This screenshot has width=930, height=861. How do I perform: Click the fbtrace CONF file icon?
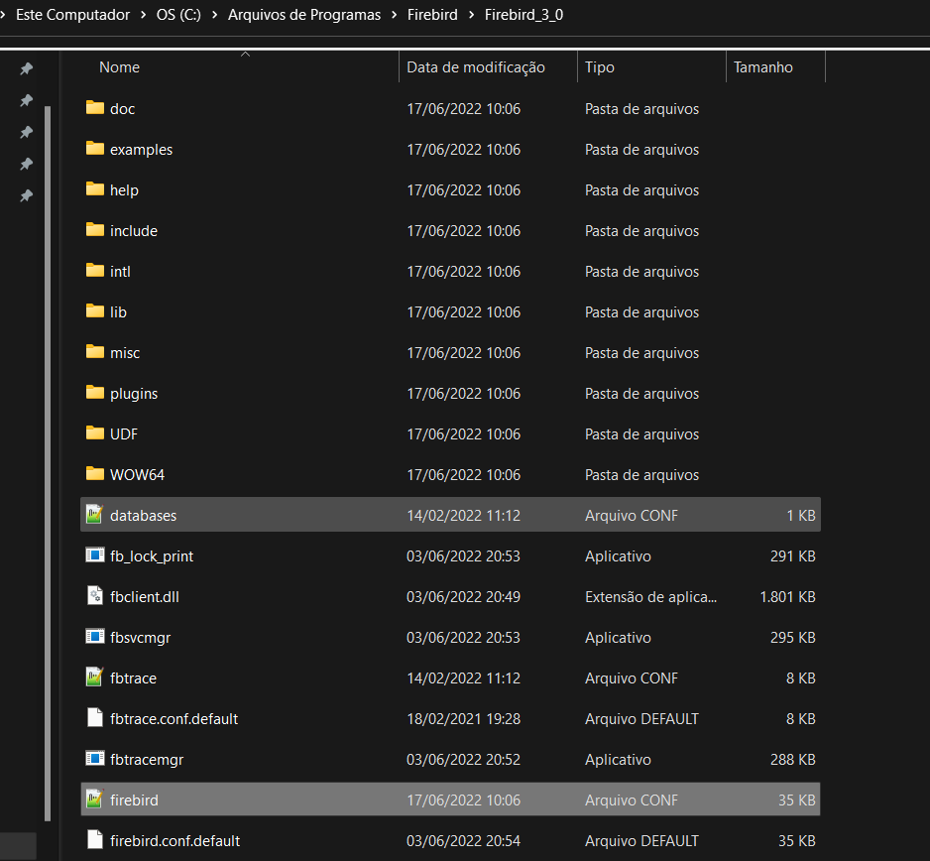point(95,677)
